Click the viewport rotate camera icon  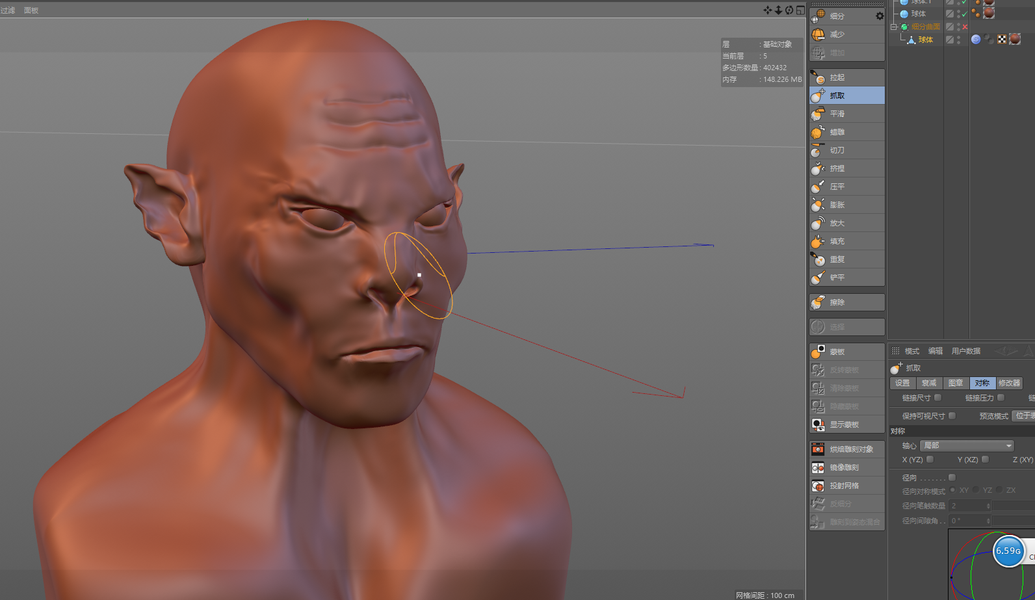[x=789, y=10]
